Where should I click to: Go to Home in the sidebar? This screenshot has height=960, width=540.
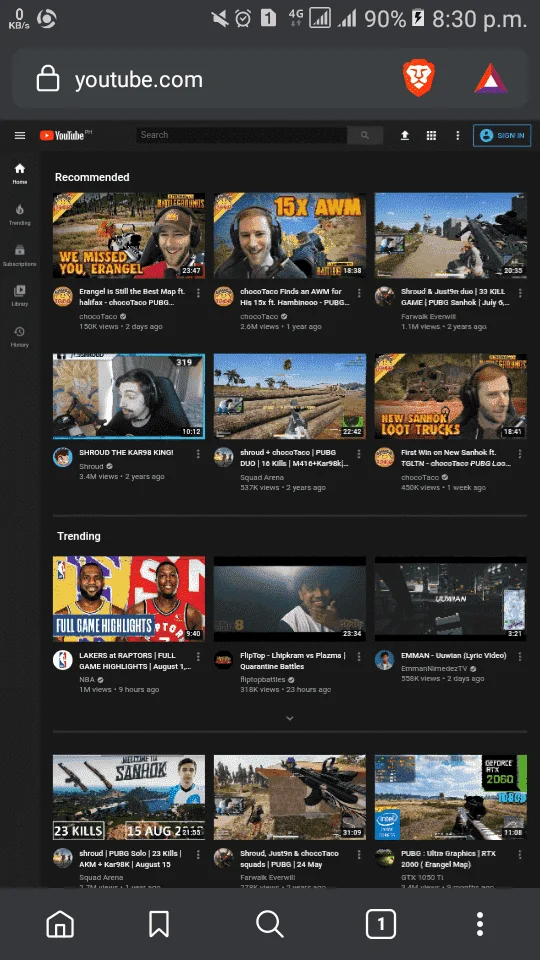20,173
